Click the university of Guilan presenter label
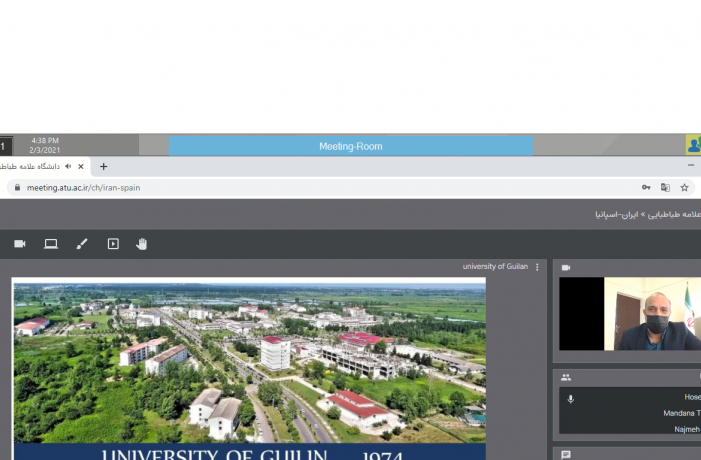This screenshot has height=460, width=701. 495,266
